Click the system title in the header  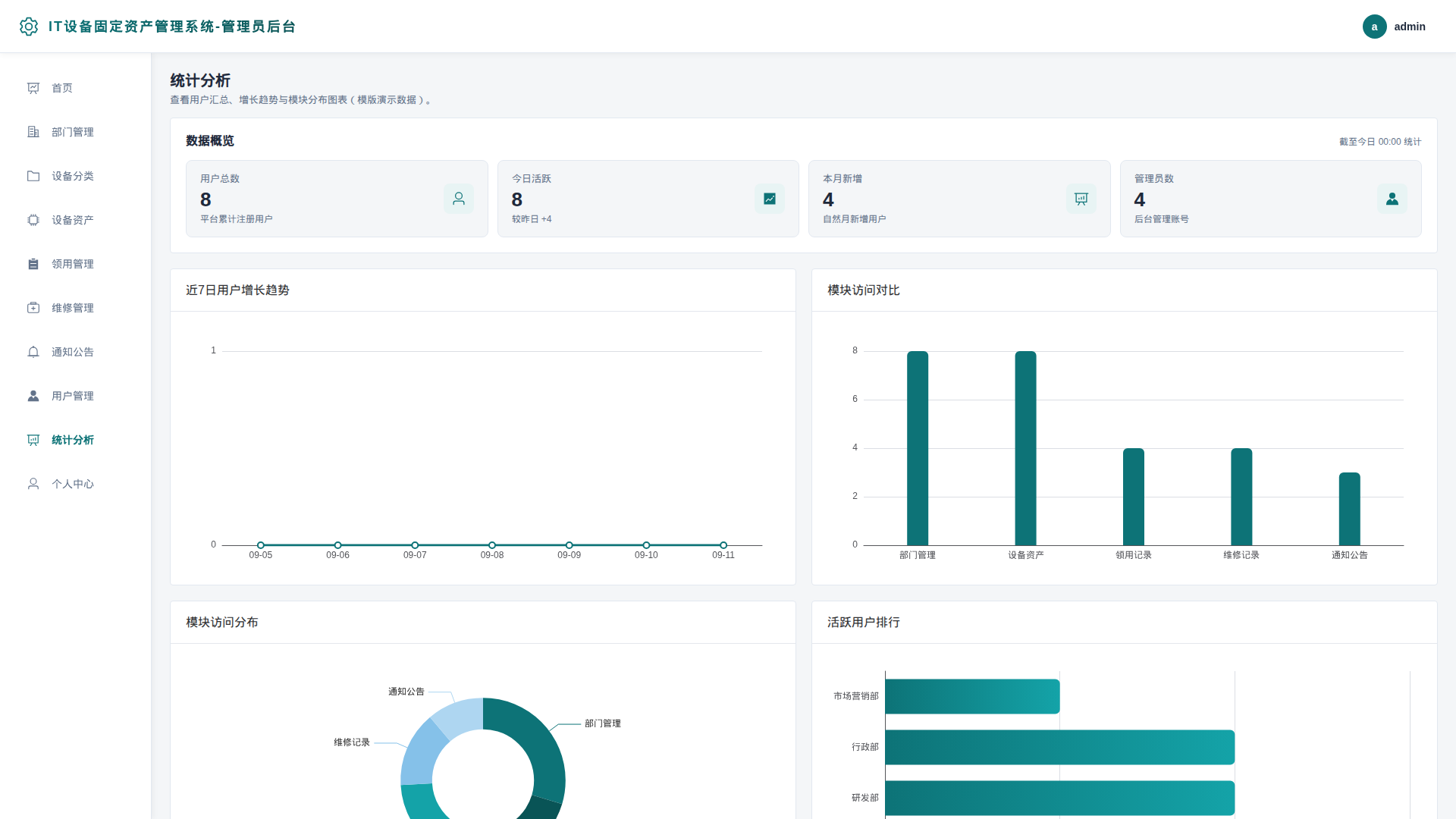point(172,27)
